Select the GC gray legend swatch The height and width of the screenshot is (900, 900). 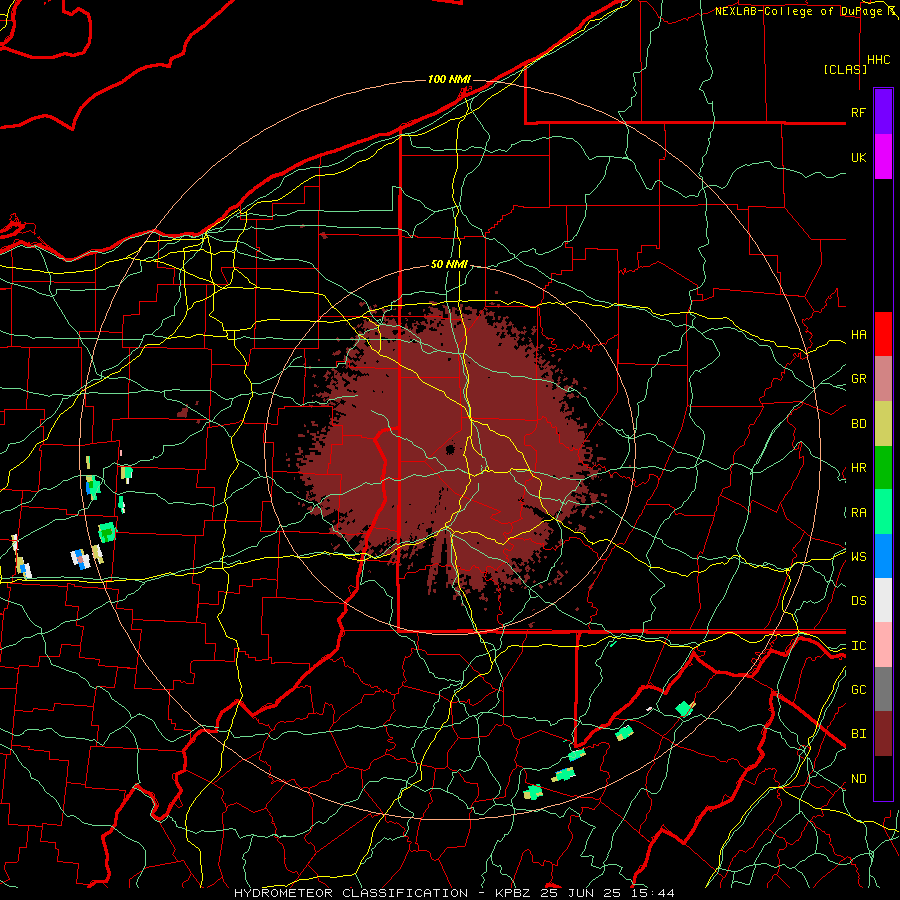coord(883,689)
